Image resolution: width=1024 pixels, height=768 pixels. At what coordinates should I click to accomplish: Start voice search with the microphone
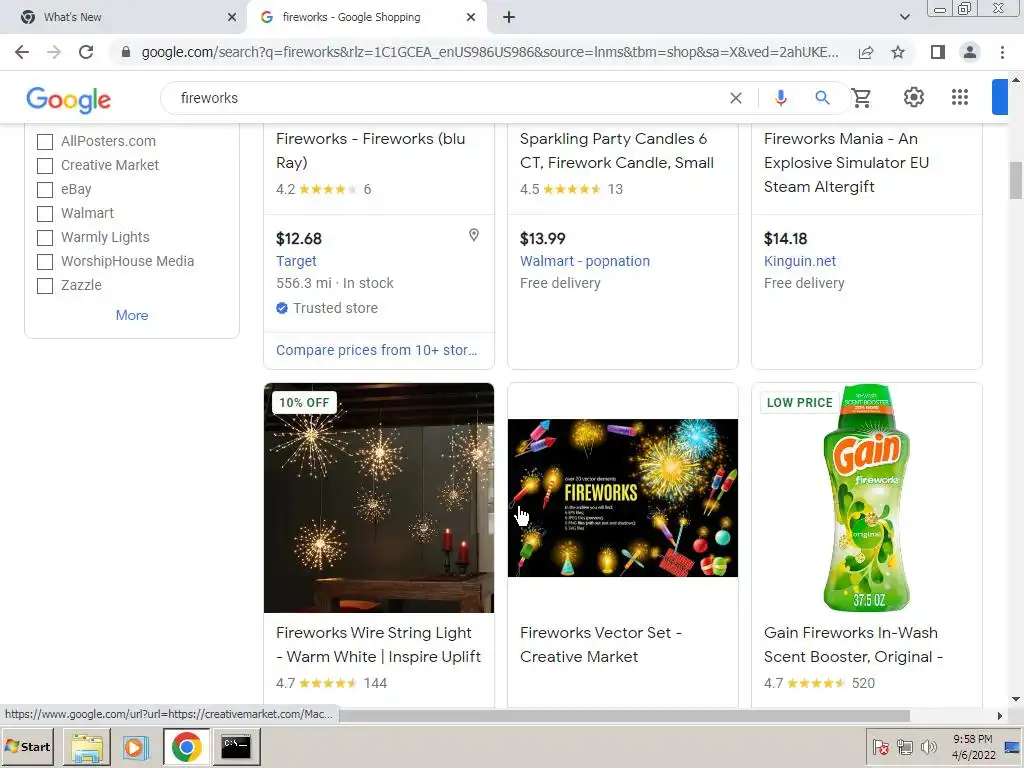click(x=780, y=98)
